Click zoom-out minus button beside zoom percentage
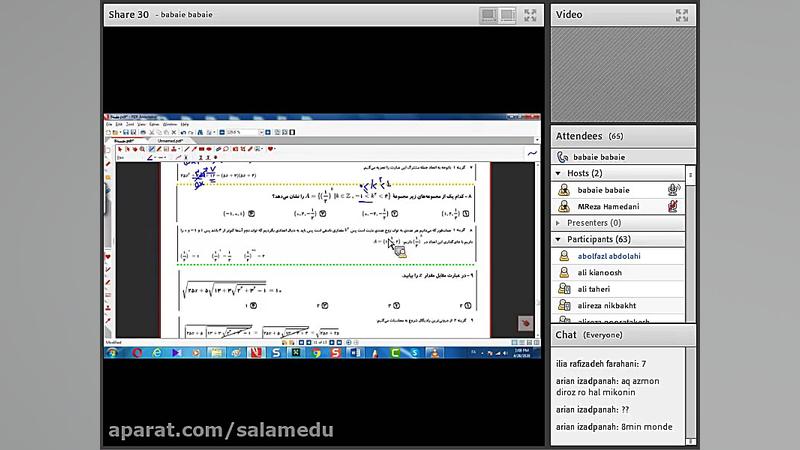This screenshot has height=450, width=800. coord(222,132)
